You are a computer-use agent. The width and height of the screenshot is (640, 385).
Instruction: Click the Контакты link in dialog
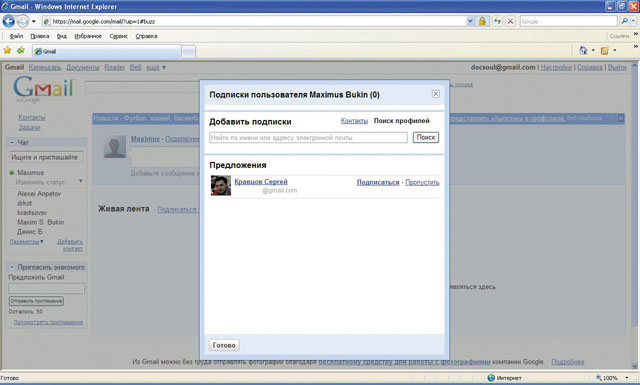354,121
